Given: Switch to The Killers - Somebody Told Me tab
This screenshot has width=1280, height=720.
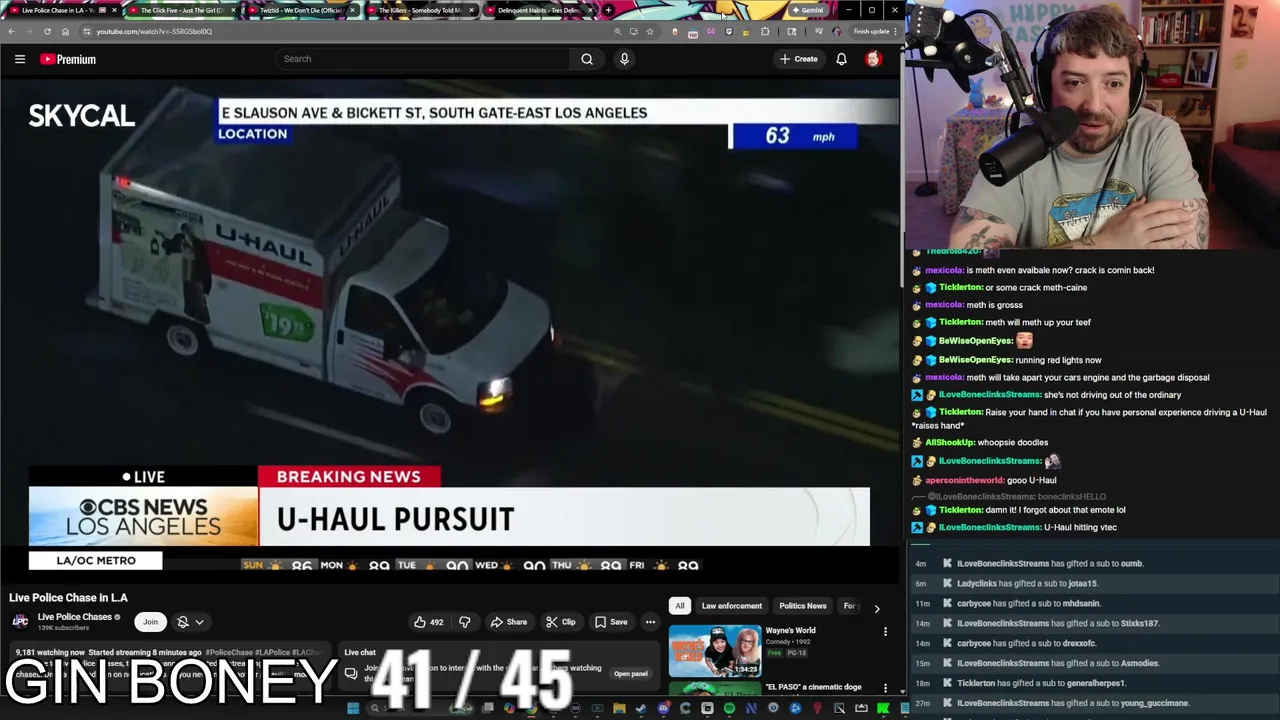Looking at the screenshot, I should coord(418,10).
